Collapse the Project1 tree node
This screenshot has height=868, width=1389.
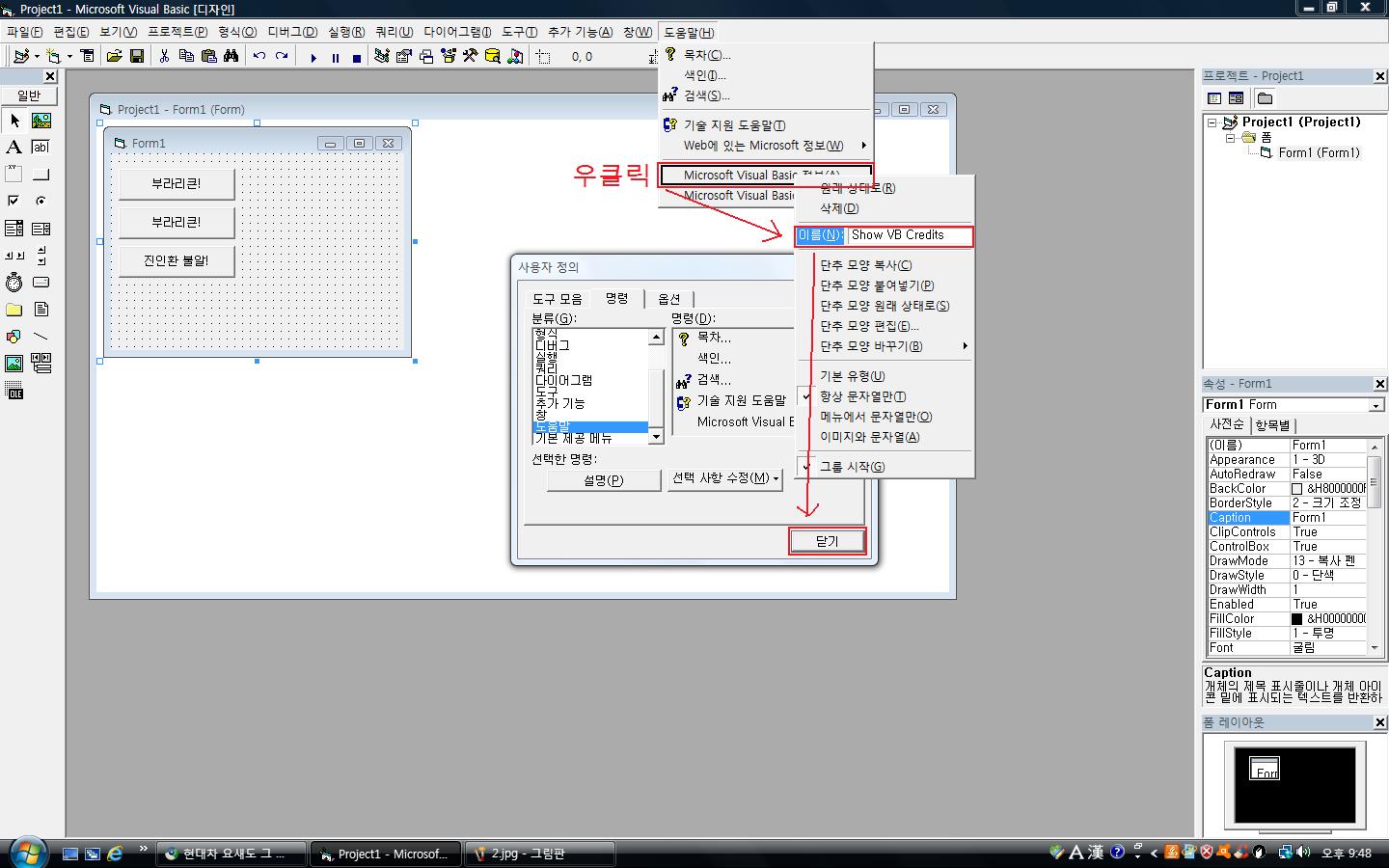click(1212, 122)
